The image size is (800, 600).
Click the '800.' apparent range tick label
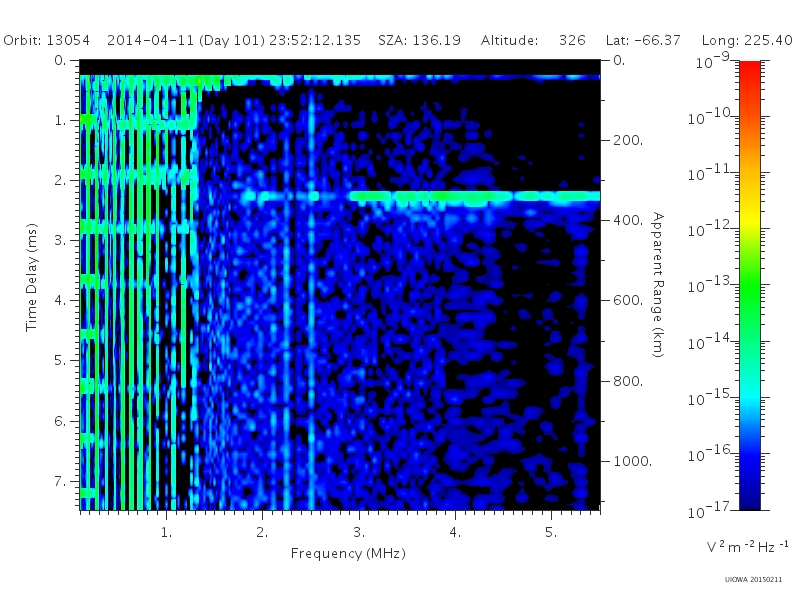tap(628, 381)
